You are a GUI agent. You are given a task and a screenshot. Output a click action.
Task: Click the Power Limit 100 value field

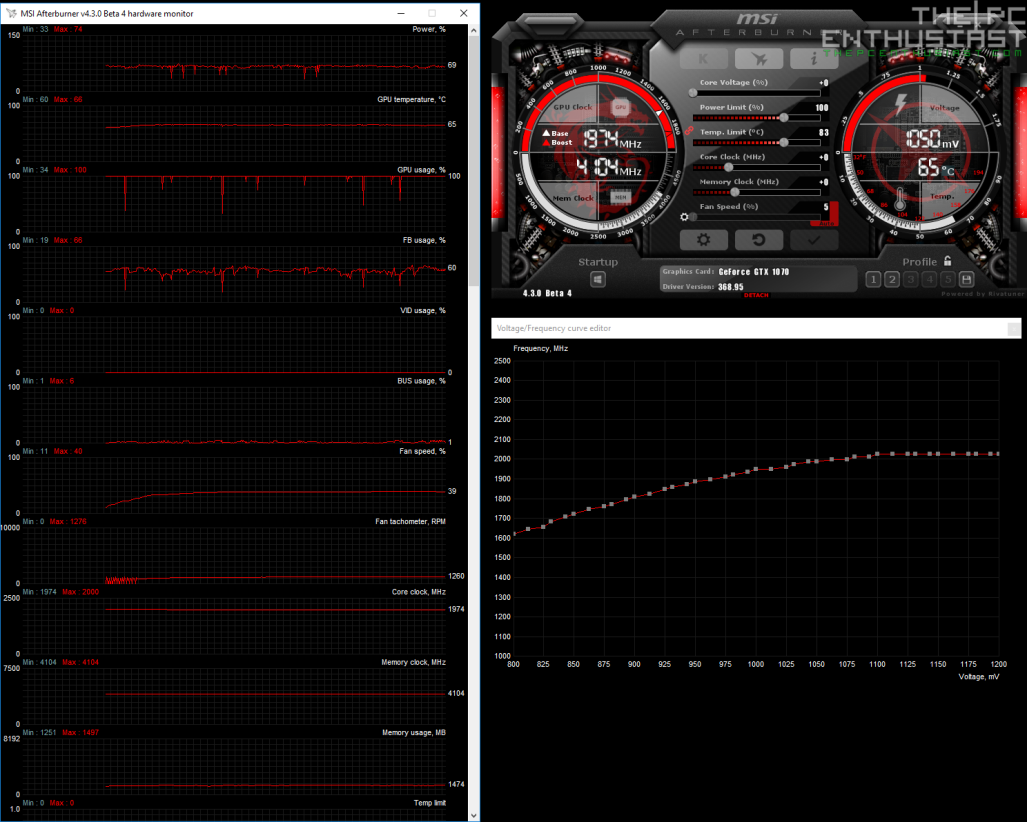coord(822,108)
